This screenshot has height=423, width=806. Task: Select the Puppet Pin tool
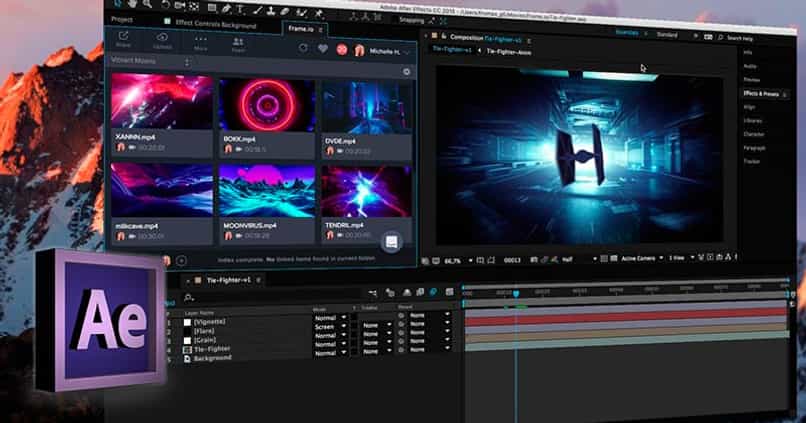[319, 13]
